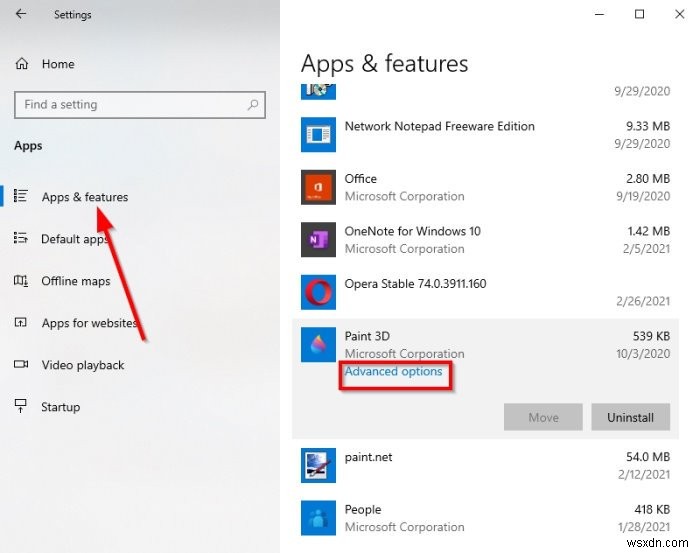
Task: Select the Office app name
Action: (361, 179)
